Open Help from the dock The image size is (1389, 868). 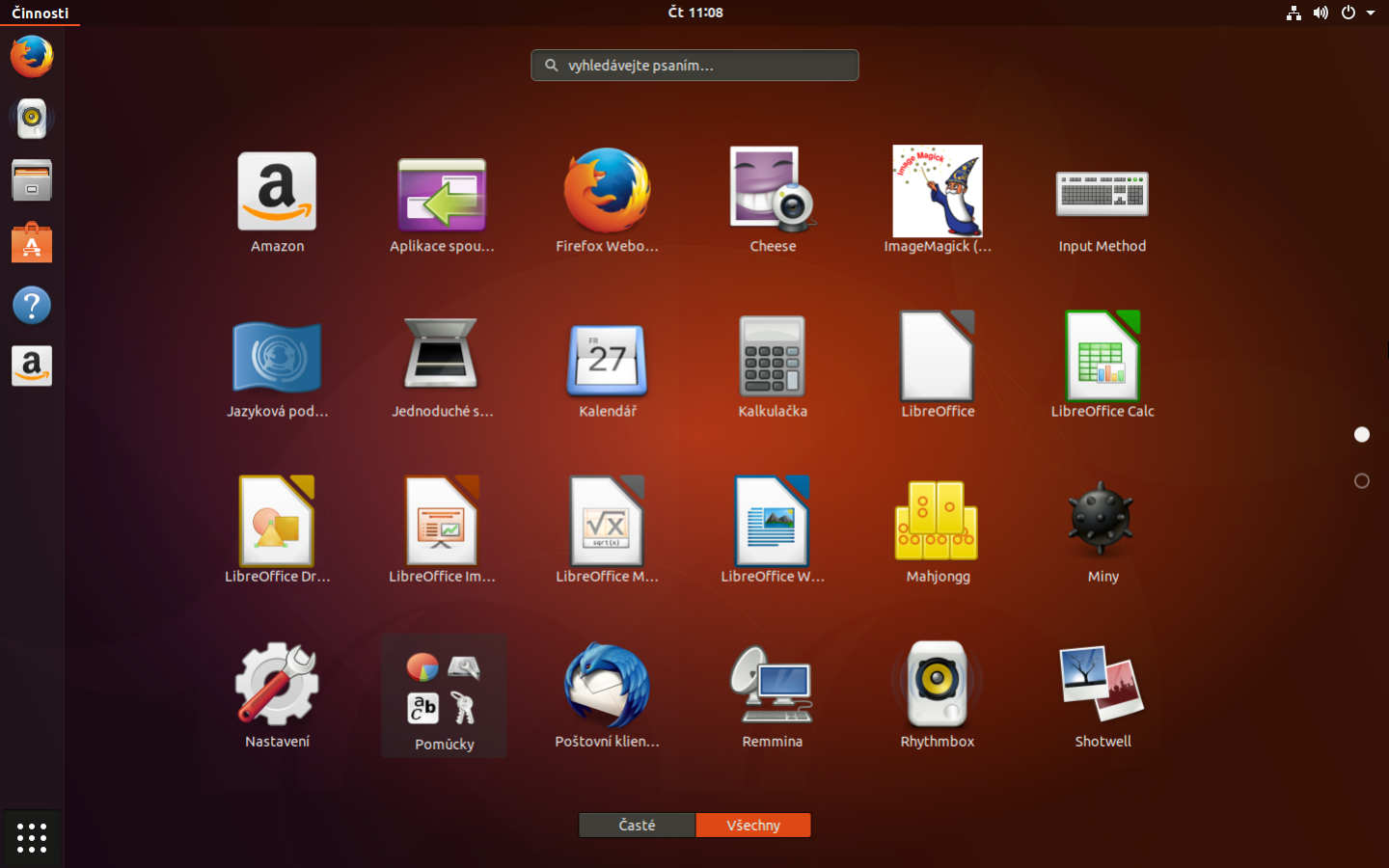pyautogui.click(x=32, y=306)
